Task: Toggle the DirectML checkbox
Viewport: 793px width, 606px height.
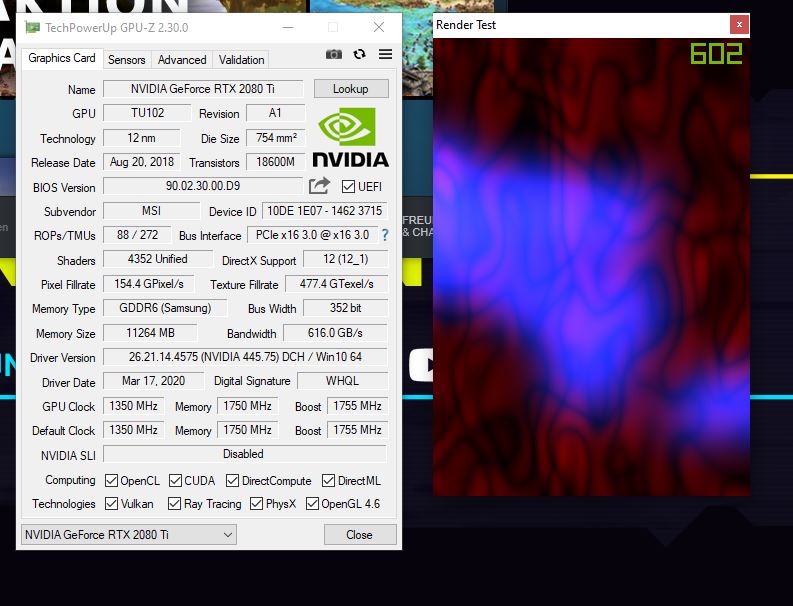Action: (328, 481)
